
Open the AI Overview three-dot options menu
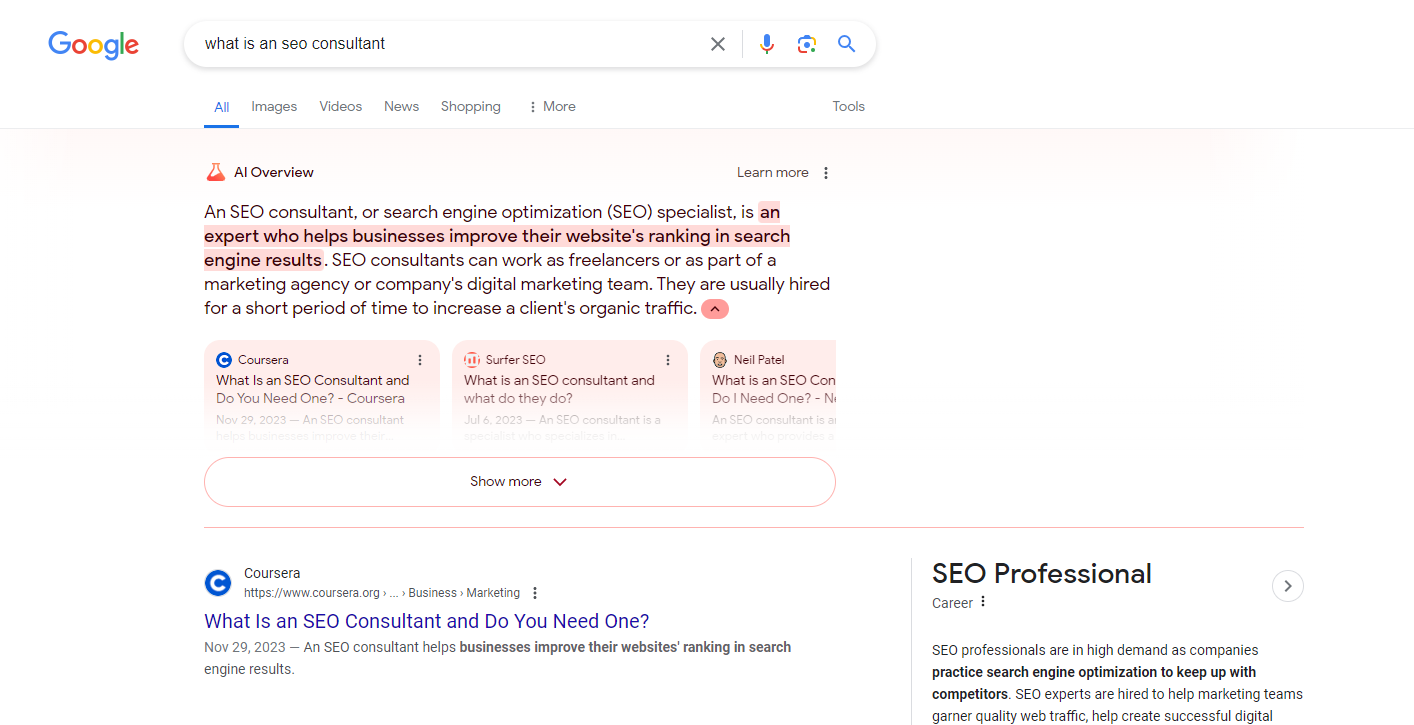tap(826, 173)
